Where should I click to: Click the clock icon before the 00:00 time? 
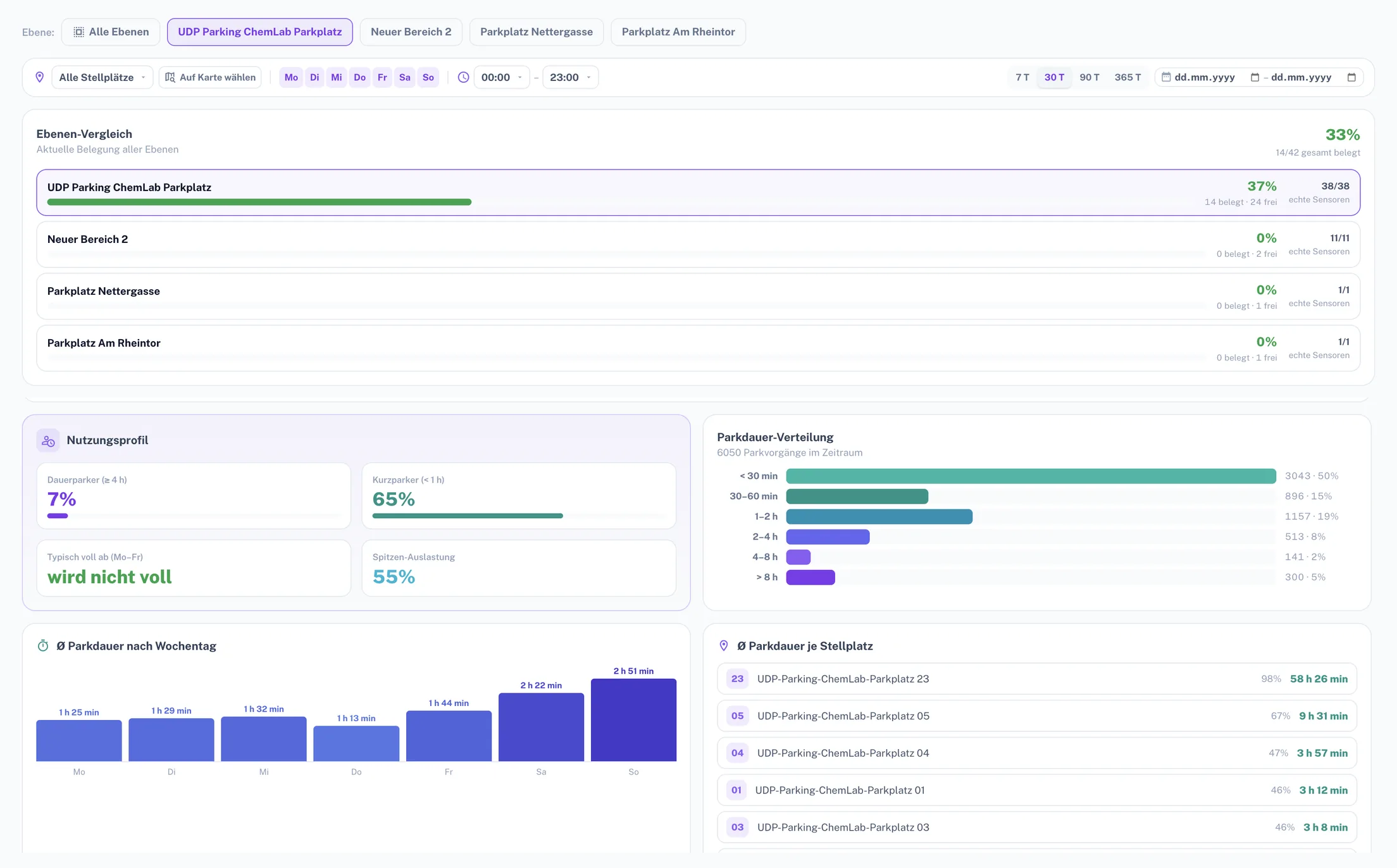click(464, 77)
